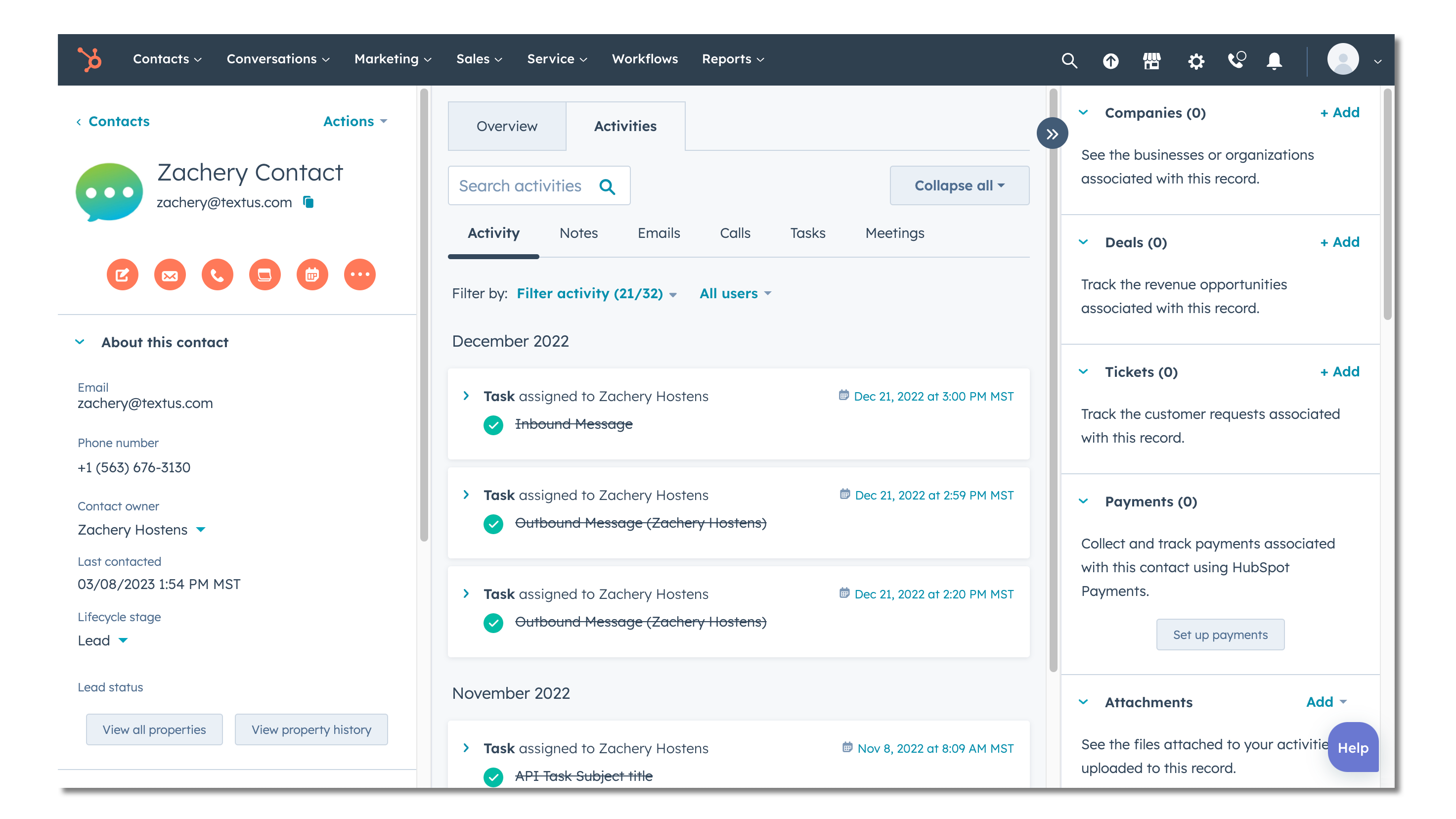Open the Conversations menu
1456x819 pixels.
277,59
